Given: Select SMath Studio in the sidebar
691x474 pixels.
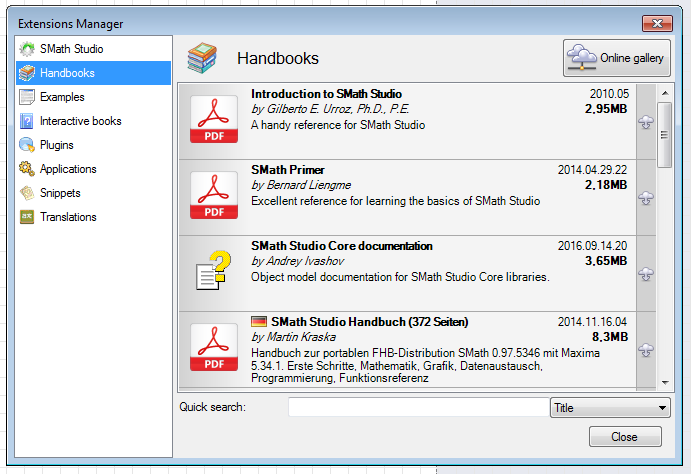Looking at the screenshot, I should point(71,49).
